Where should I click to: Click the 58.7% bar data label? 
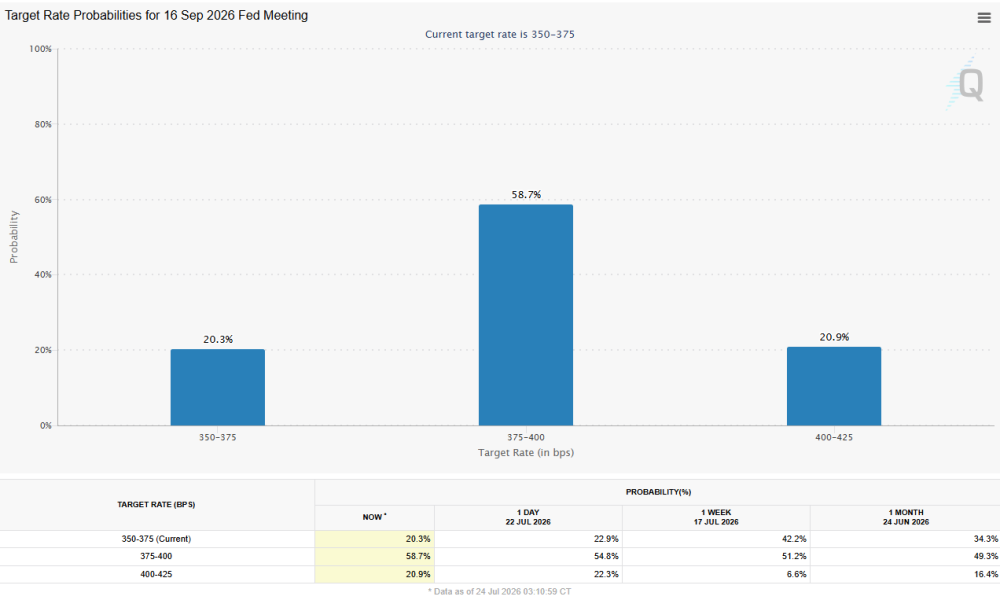pyautogui.click(x=526, y=194)
